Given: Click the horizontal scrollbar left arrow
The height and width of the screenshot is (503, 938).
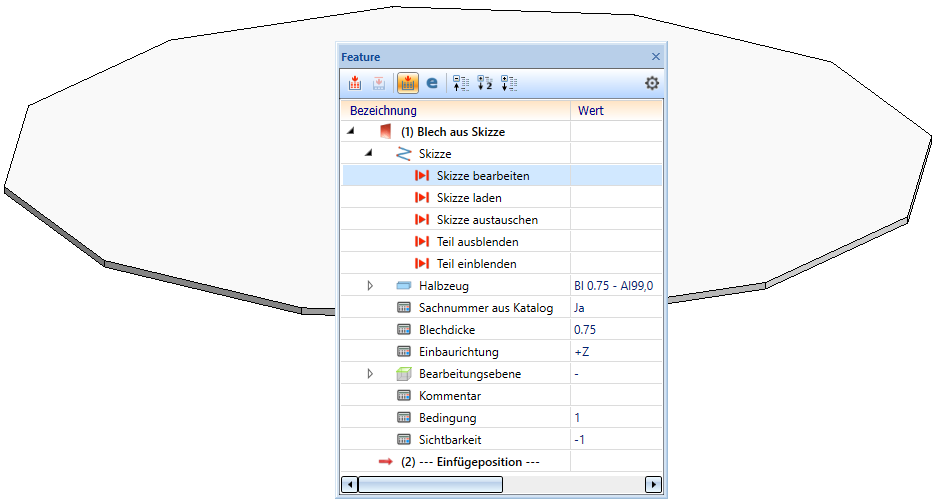Looking at the screenshot, I should (349, 484).
